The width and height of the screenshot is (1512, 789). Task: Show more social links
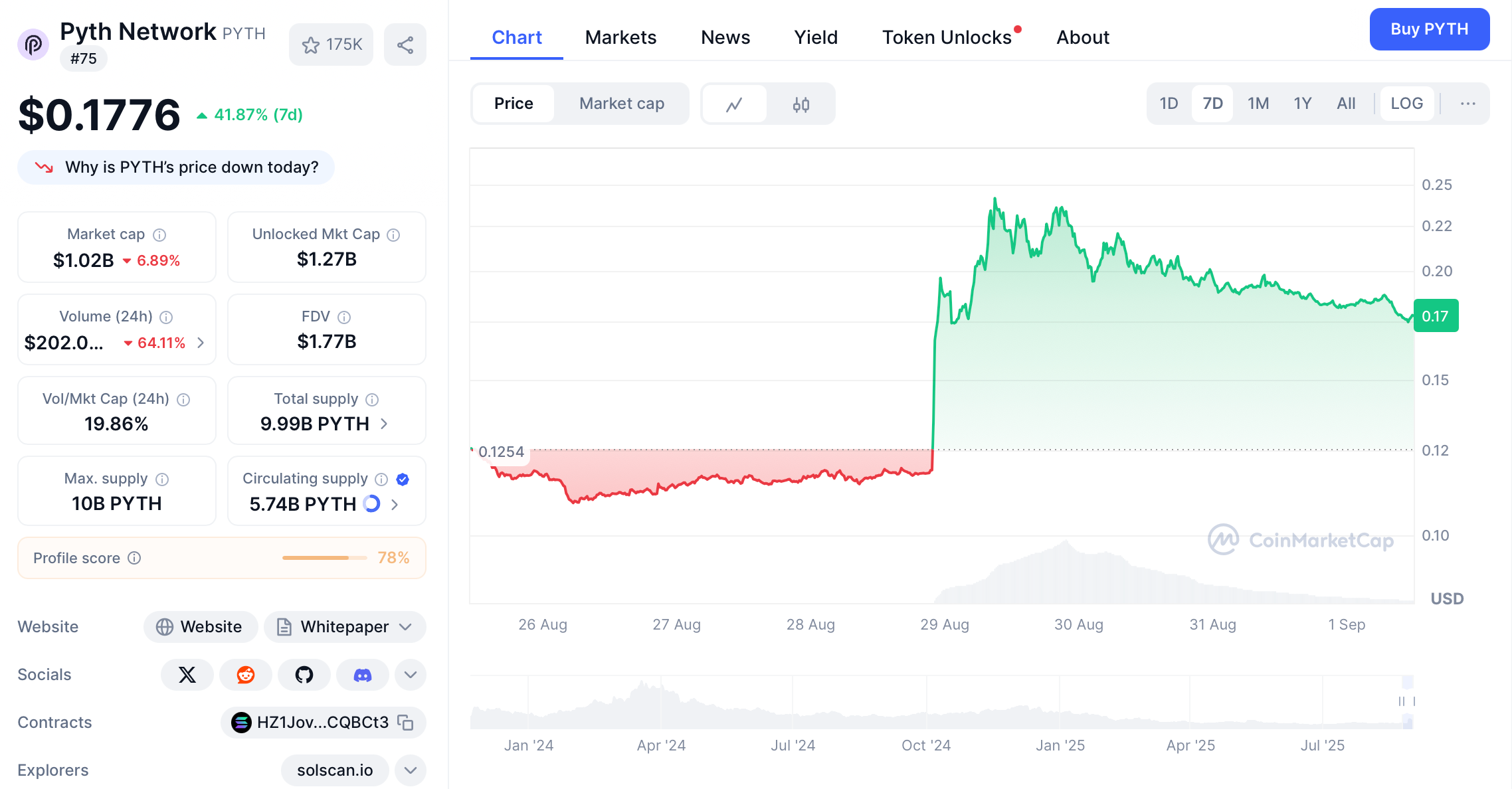[410, 674]
